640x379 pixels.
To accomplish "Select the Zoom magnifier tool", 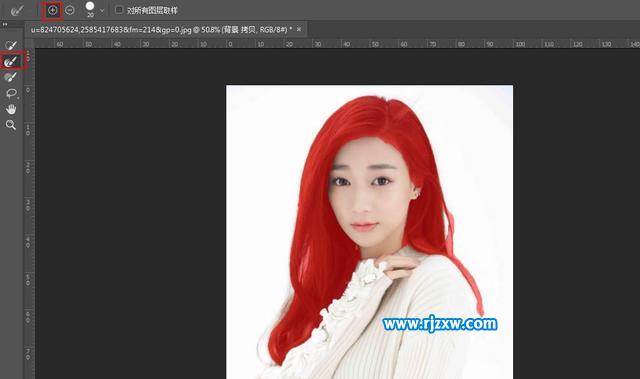I will [x=11, y=125].
